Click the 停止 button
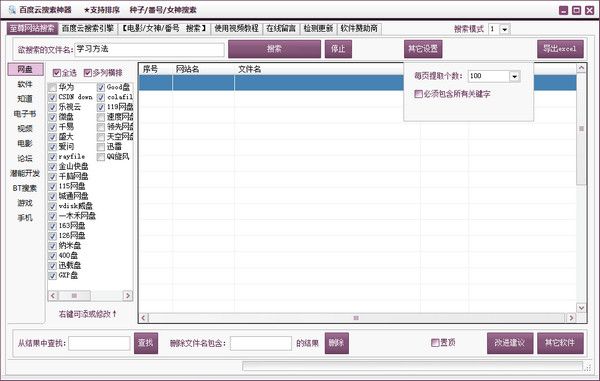Viewport: 600px width, 381px height. tap(338, 49)
